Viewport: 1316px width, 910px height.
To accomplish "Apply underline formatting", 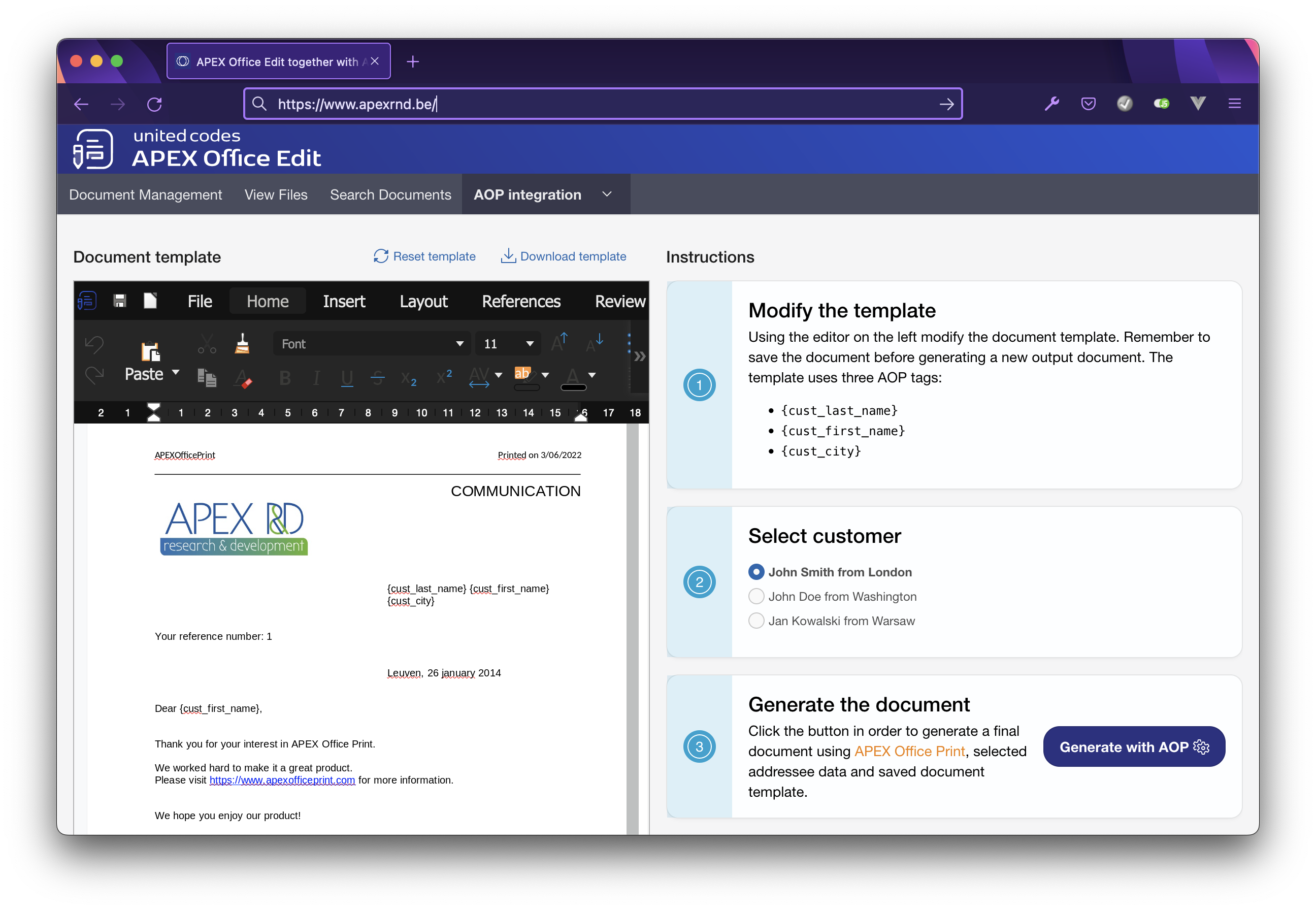I will 347,377.
